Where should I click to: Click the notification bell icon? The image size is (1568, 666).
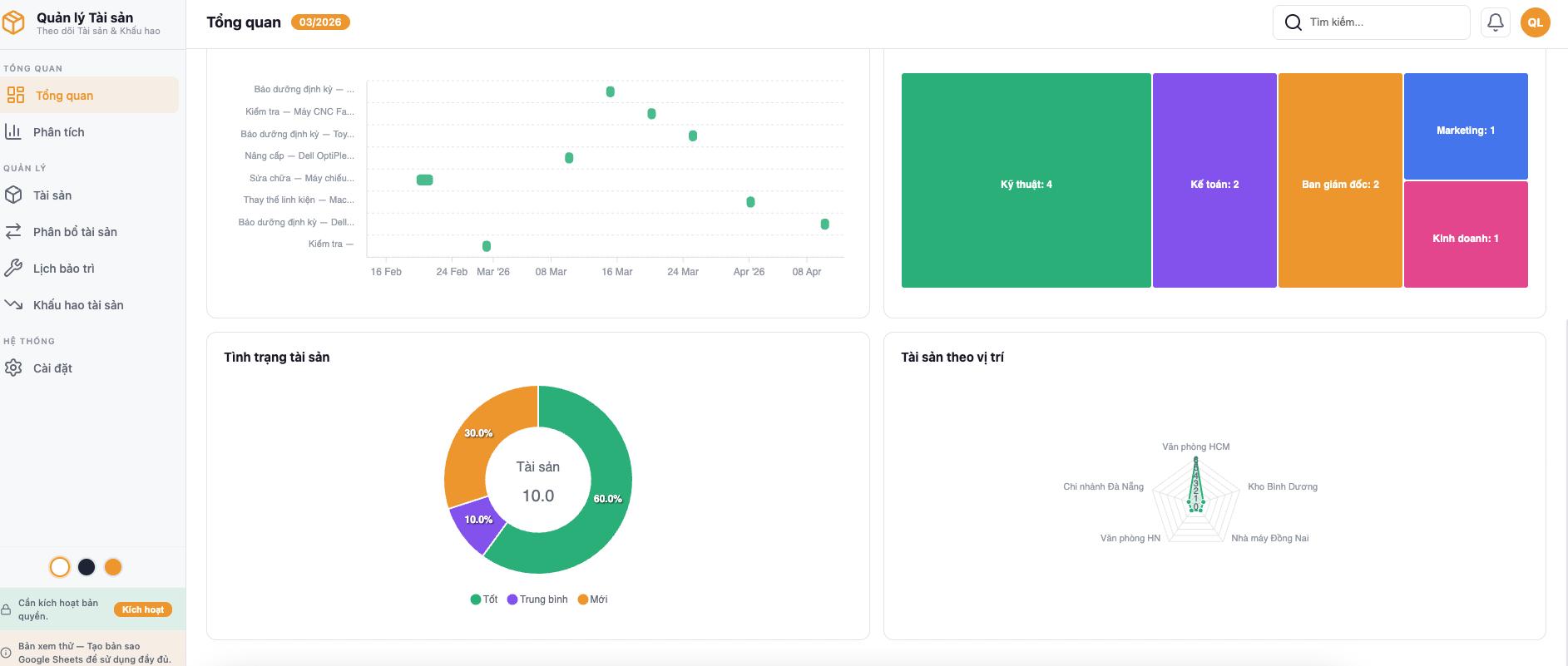click(x=1495, y=22)
